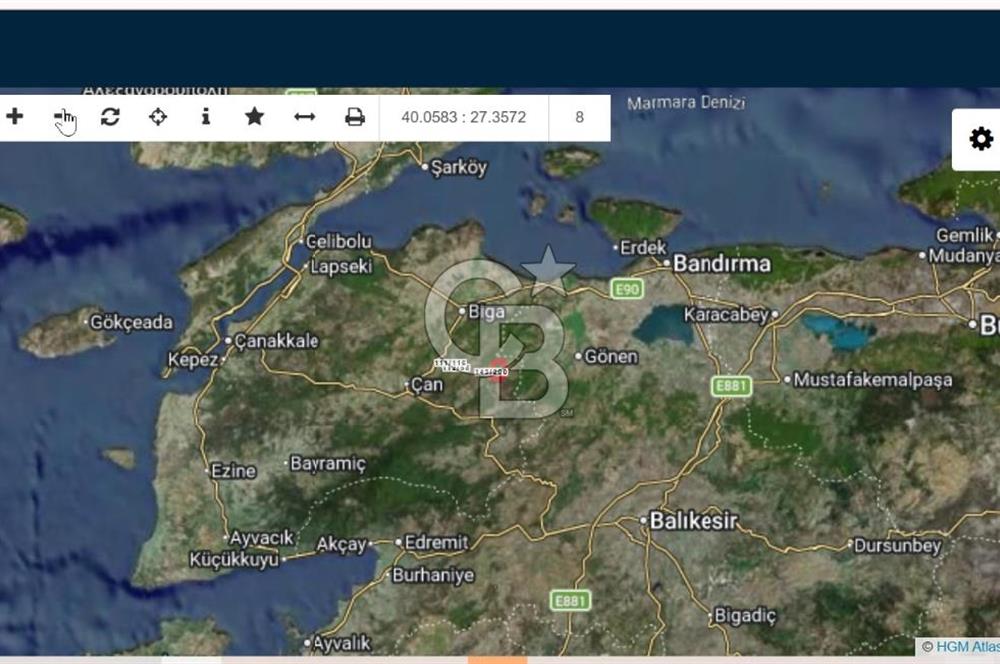
Task: Click the Gönen town label
Action: [x=610, y=357]
